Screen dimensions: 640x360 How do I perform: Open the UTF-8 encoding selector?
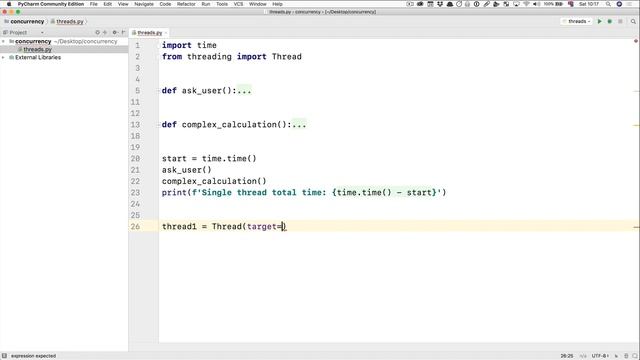pyautogui.click(x=600, y=356)
